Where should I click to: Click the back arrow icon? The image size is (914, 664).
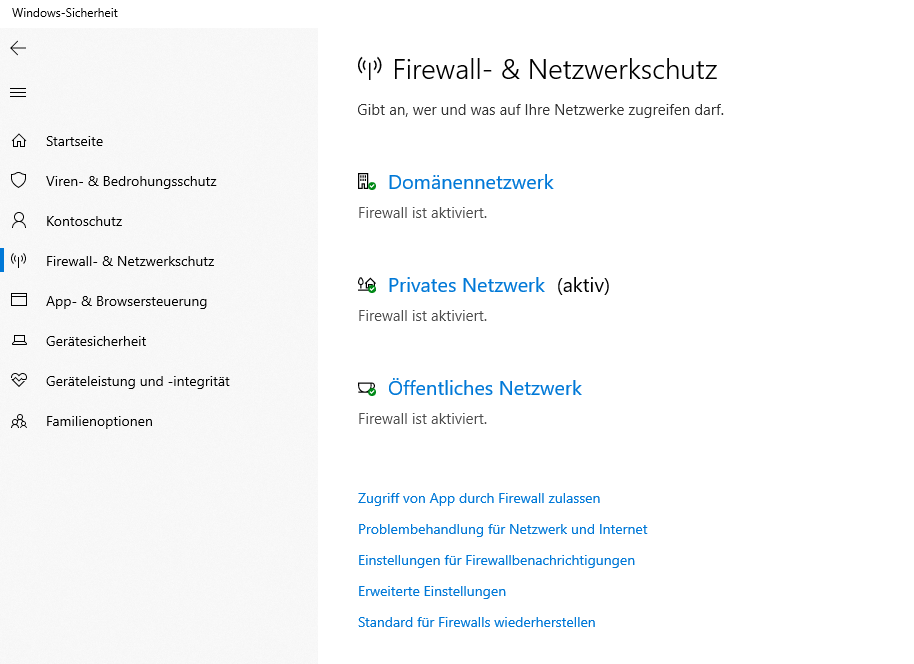pos(18,48)
